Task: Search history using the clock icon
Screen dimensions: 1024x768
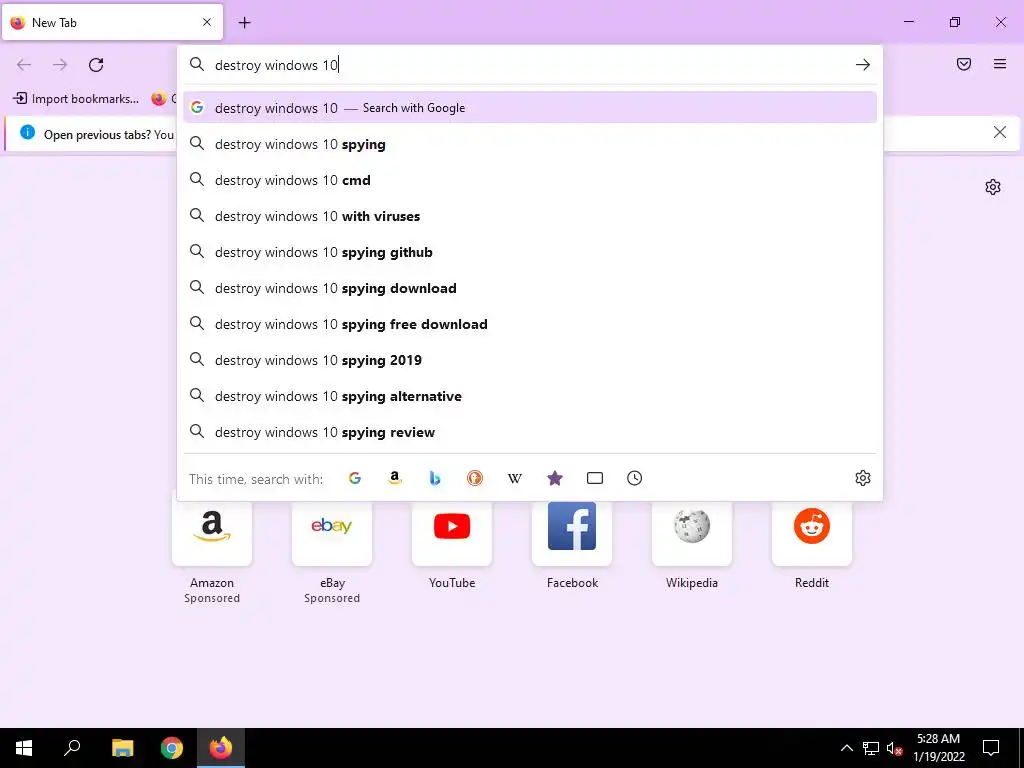Action: click(x=635, y=478)
